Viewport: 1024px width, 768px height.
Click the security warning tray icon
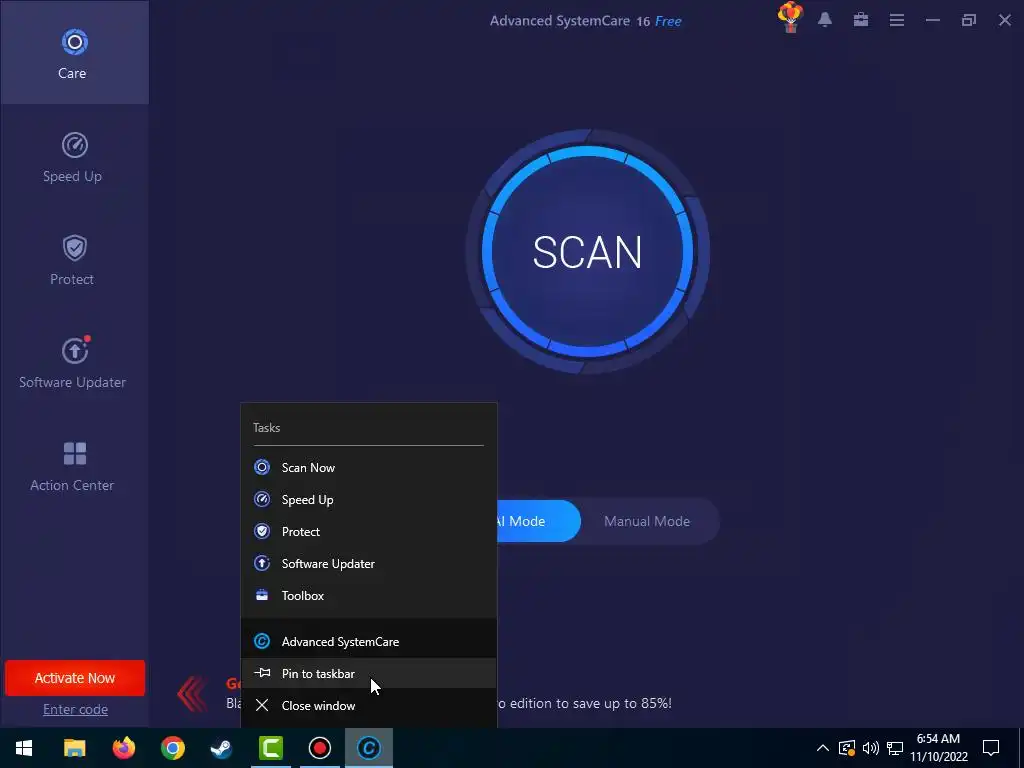[x=846, y=748]
